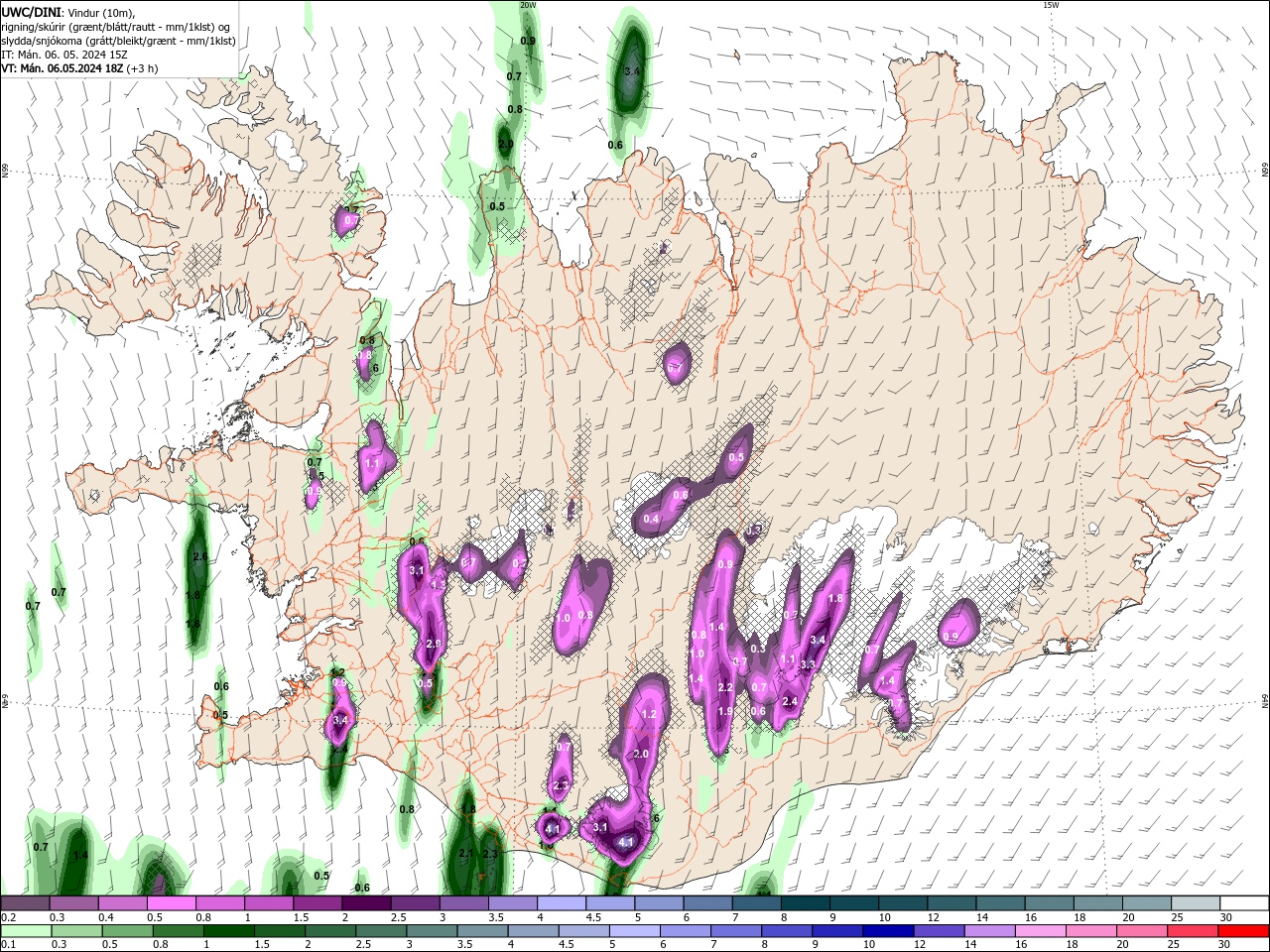The image size is (1270, 952).
Task: Click the '2.1' rain value off the south coast
Action: coord(465,853)
